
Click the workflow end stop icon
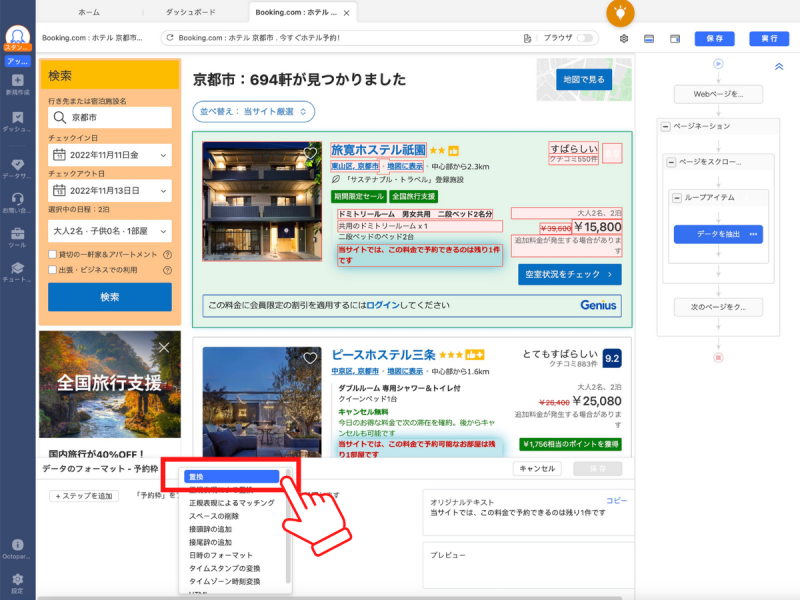pos(718,358)
